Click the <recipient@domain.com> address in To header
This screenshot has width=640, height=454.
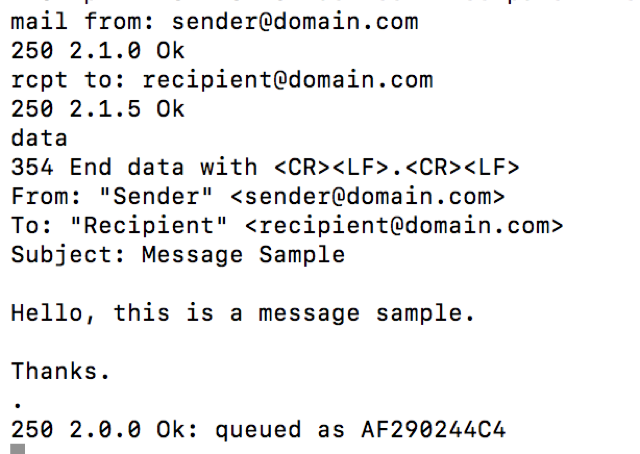(x=404, y=226)
